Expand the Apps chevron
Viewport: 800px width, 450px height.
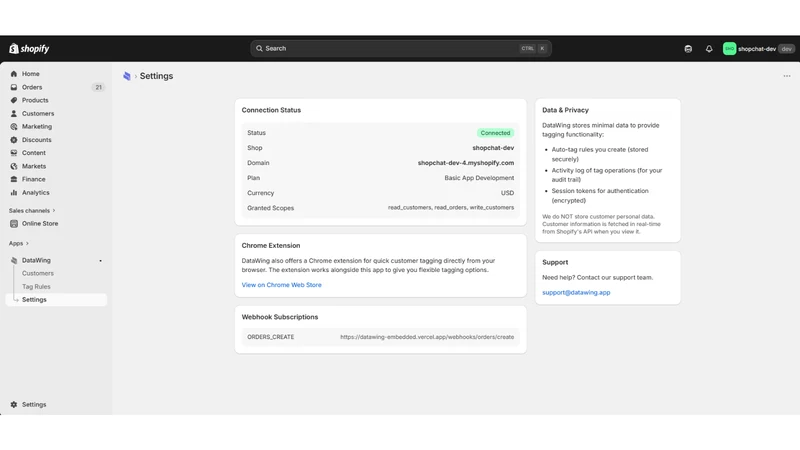click(27, 244)
